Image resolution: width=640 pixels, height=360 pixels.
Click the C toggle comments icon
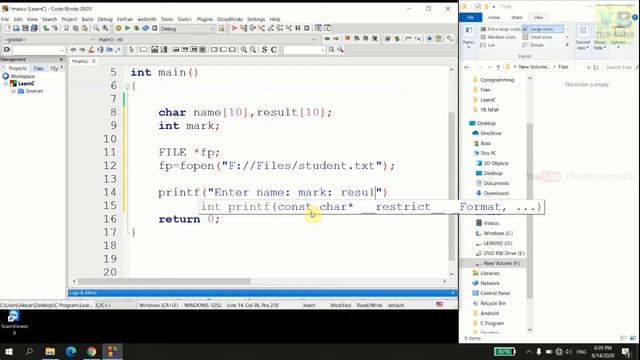pyautogui.click(x=273, y=49)
